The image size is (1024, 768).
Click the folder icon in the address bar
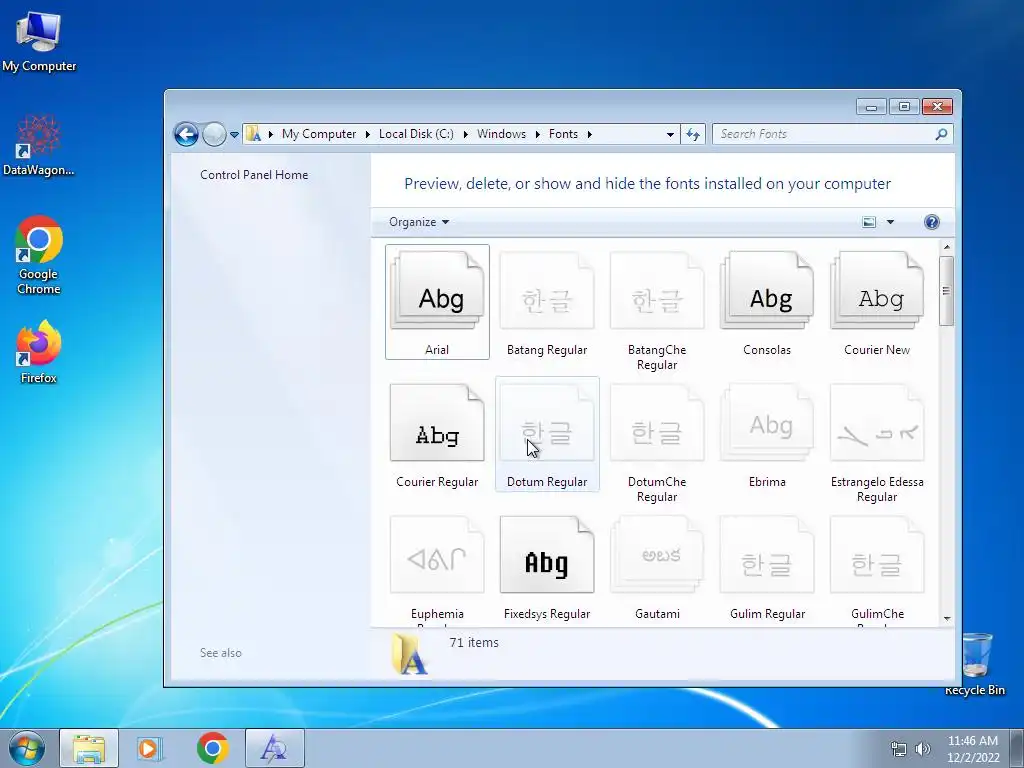[x=253, y=134]
